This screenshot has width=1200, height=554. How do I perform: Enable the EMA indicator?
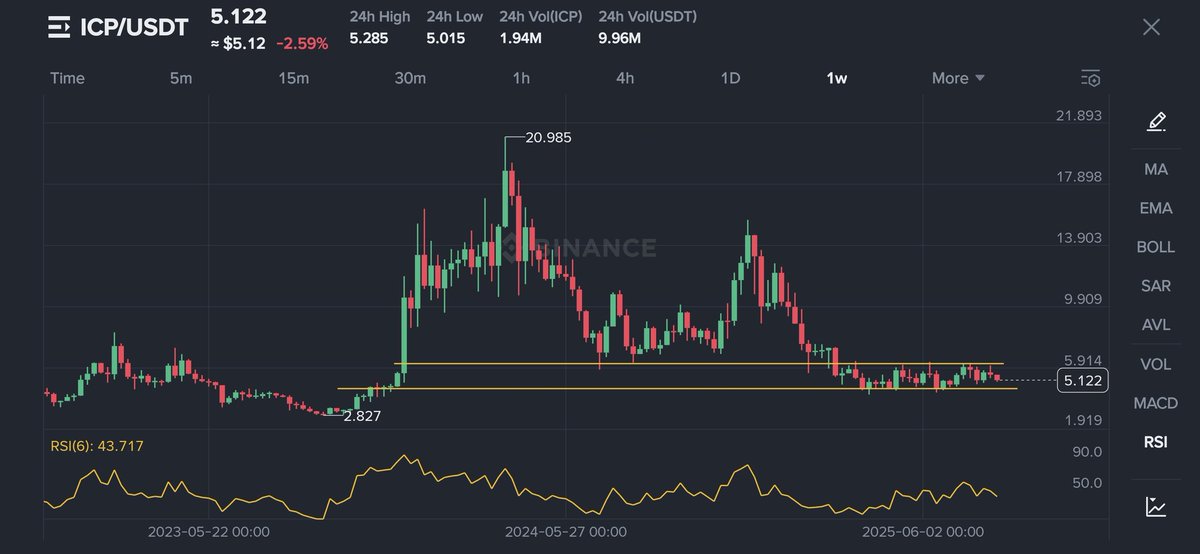1156,208
